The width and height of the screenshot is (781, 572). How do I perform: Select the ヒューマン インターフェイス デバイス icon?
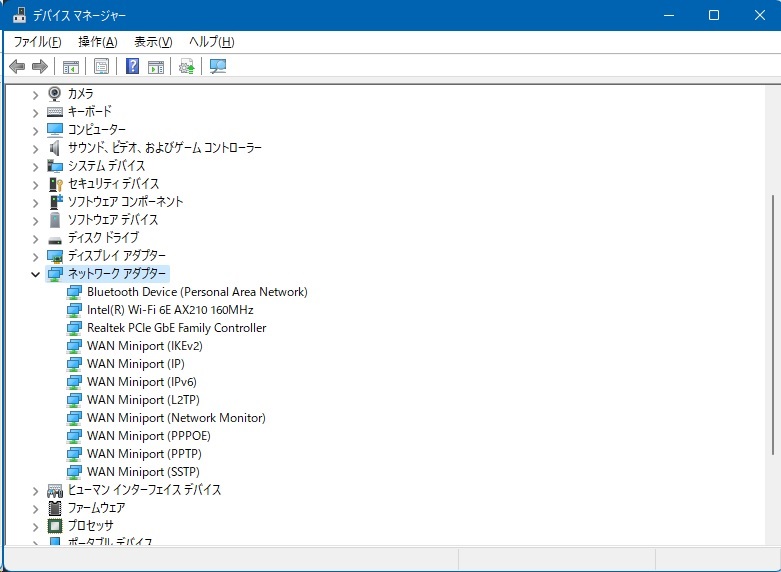[55, 491]
